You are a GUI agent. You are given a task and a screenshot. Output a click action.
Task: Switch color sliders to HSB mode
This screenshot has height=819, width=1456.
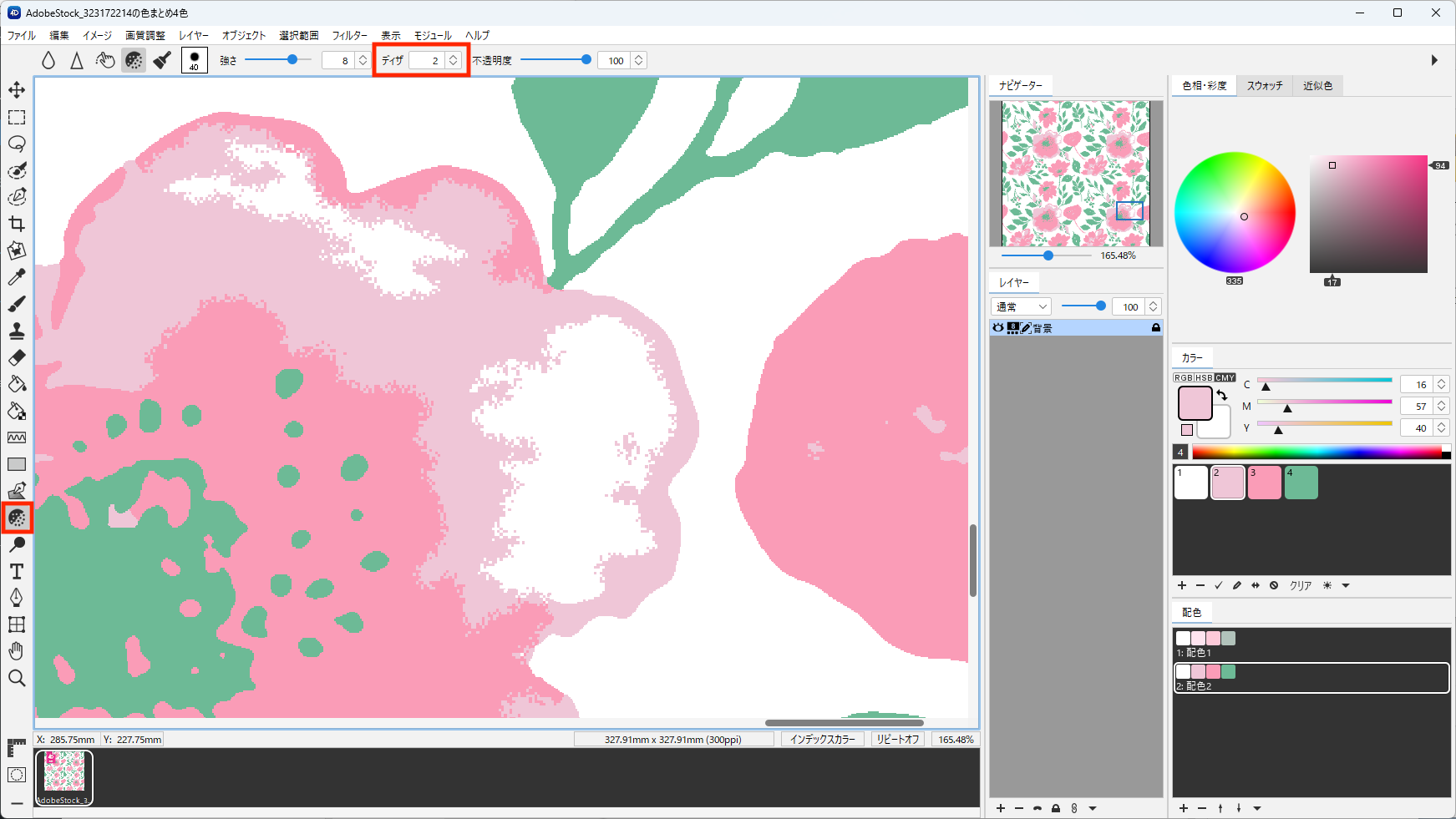pos(1204,378)
